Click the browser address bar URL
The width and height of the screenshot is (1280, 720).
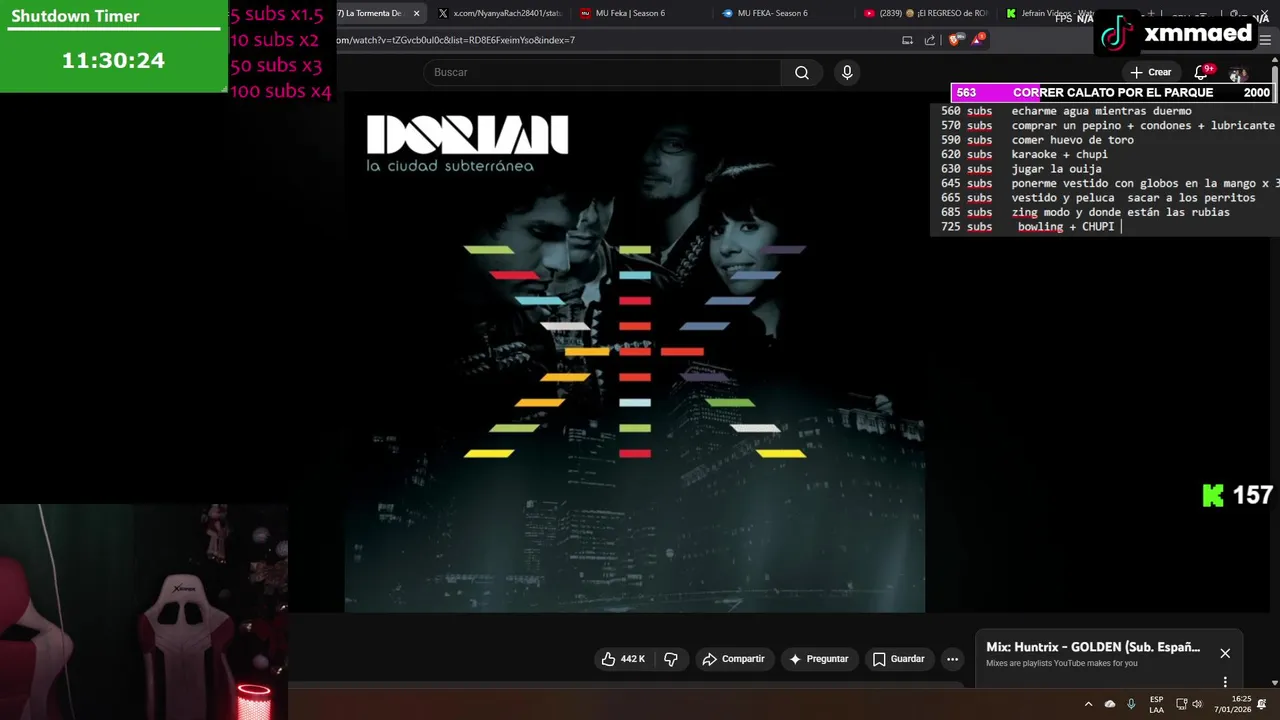coord(455,40)
